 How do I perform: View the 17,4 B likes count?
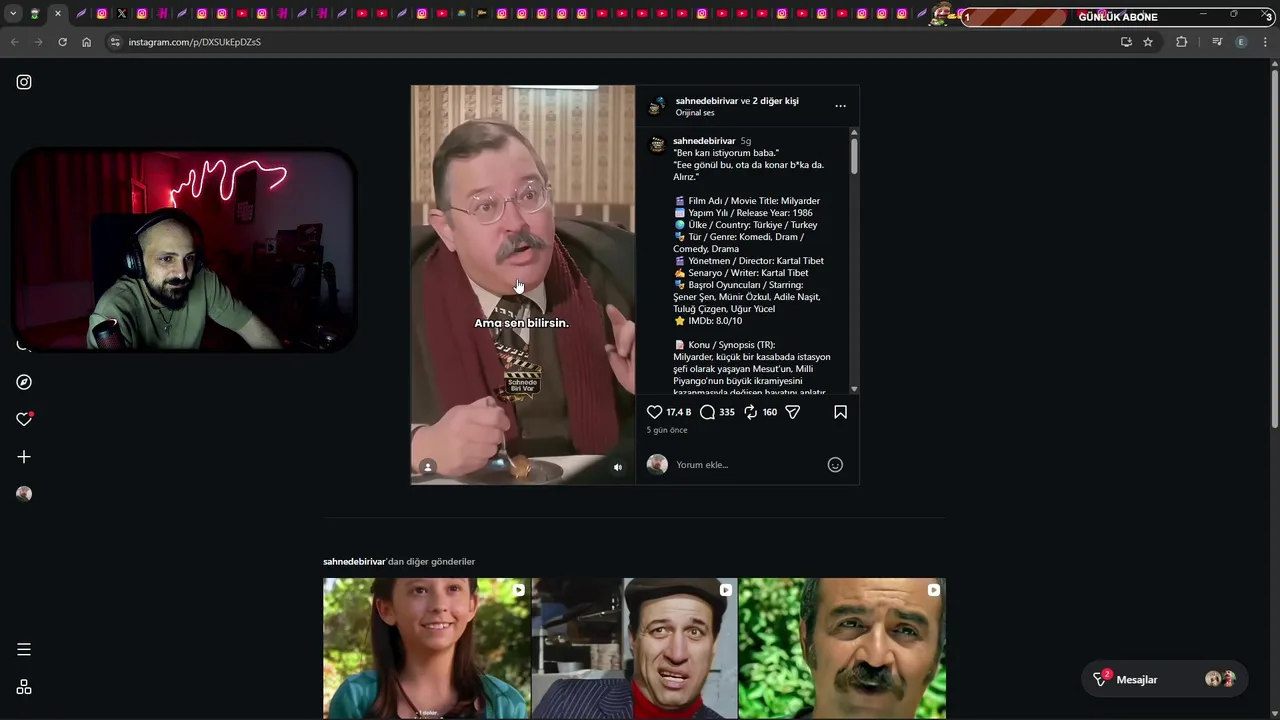pos(679,412)
